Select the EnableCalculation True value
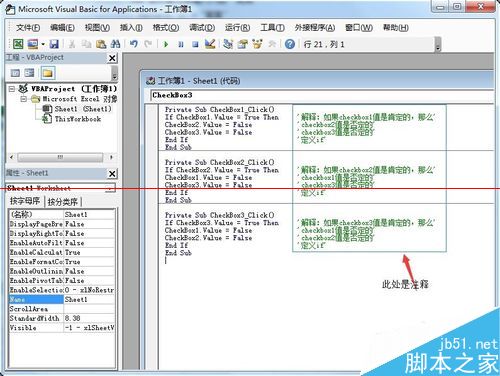The image size is (500, 376). point(89,252)
